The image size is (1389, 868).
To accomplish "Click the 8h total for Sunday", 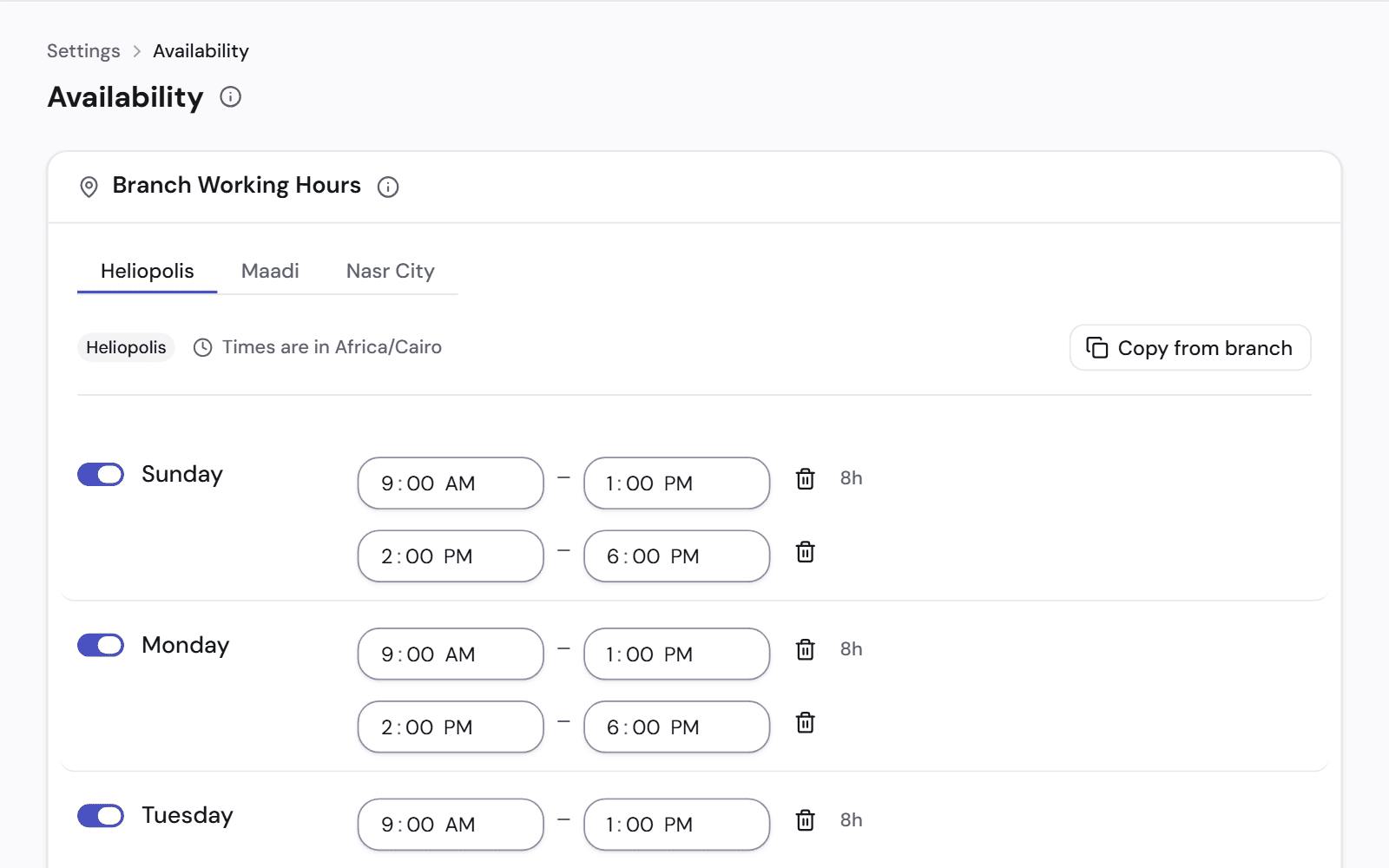I will (x=851, y=478).
